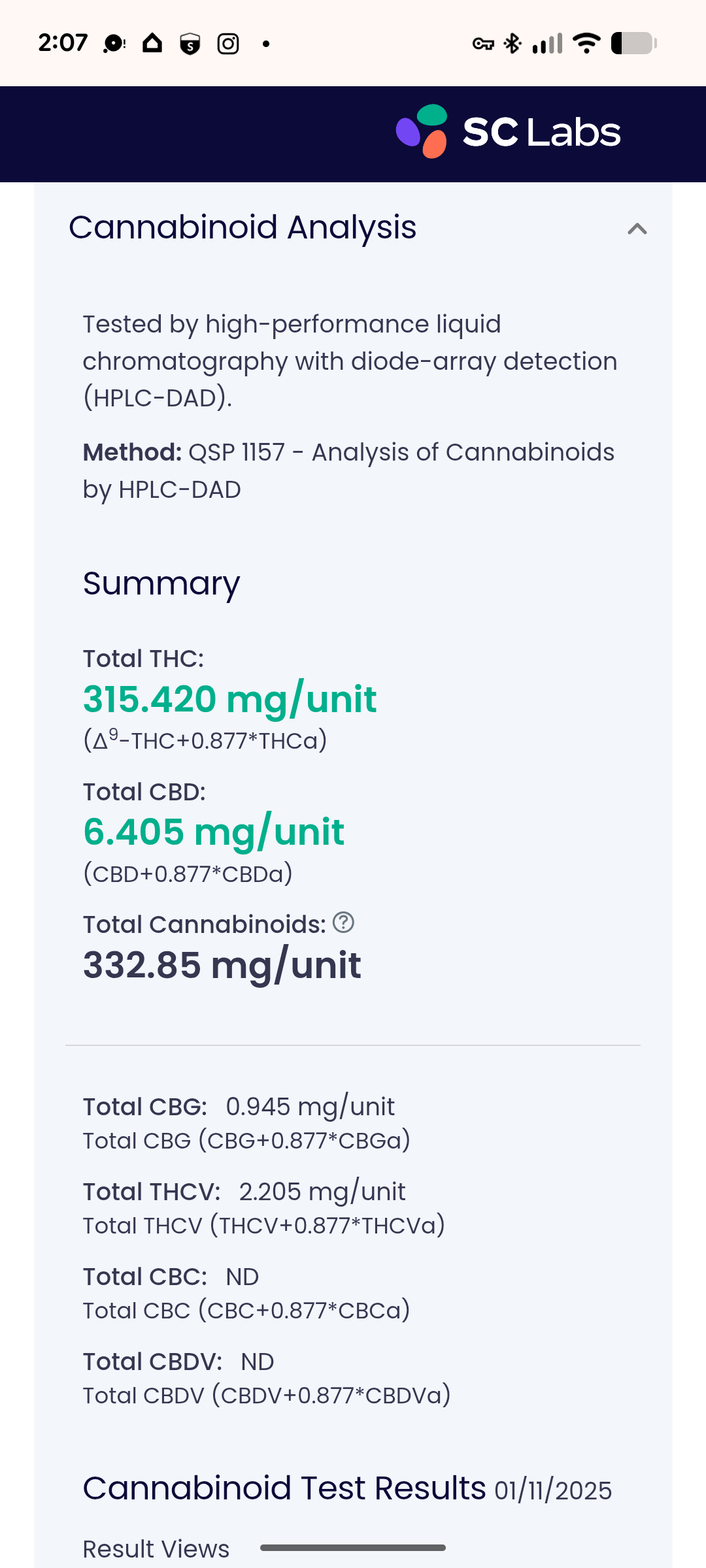Tap the 315.420 mg/unit Total THC value

[229, 699]
